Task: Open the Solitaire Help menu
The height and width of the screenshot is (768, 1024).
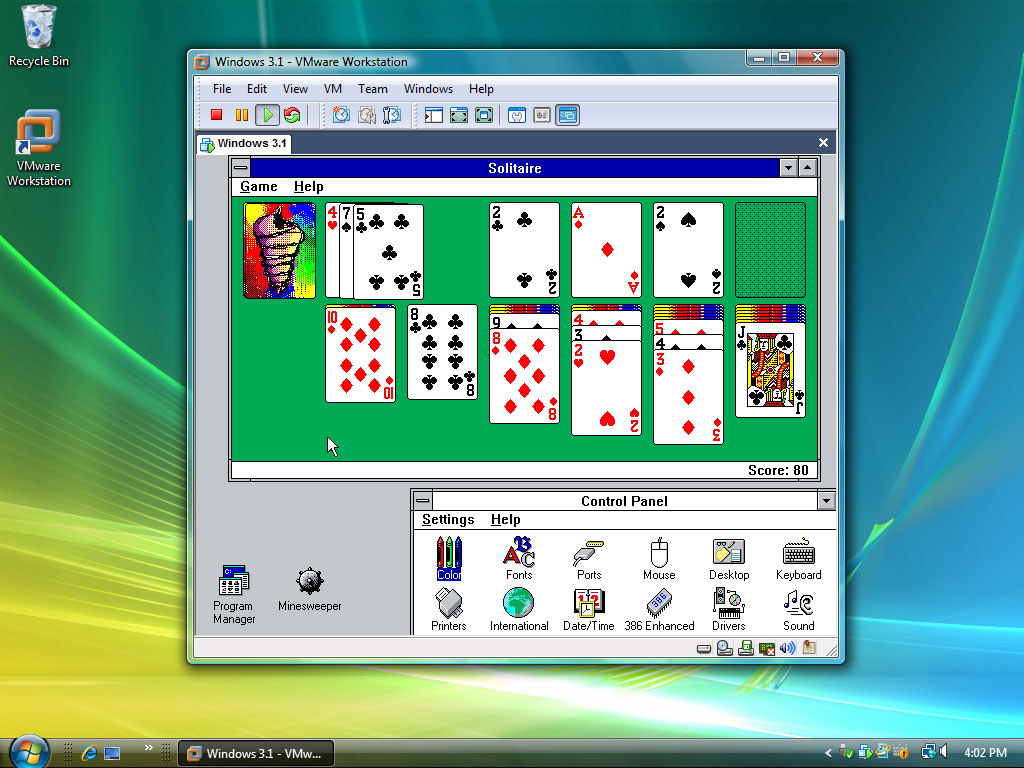Action: pos(308,187)
